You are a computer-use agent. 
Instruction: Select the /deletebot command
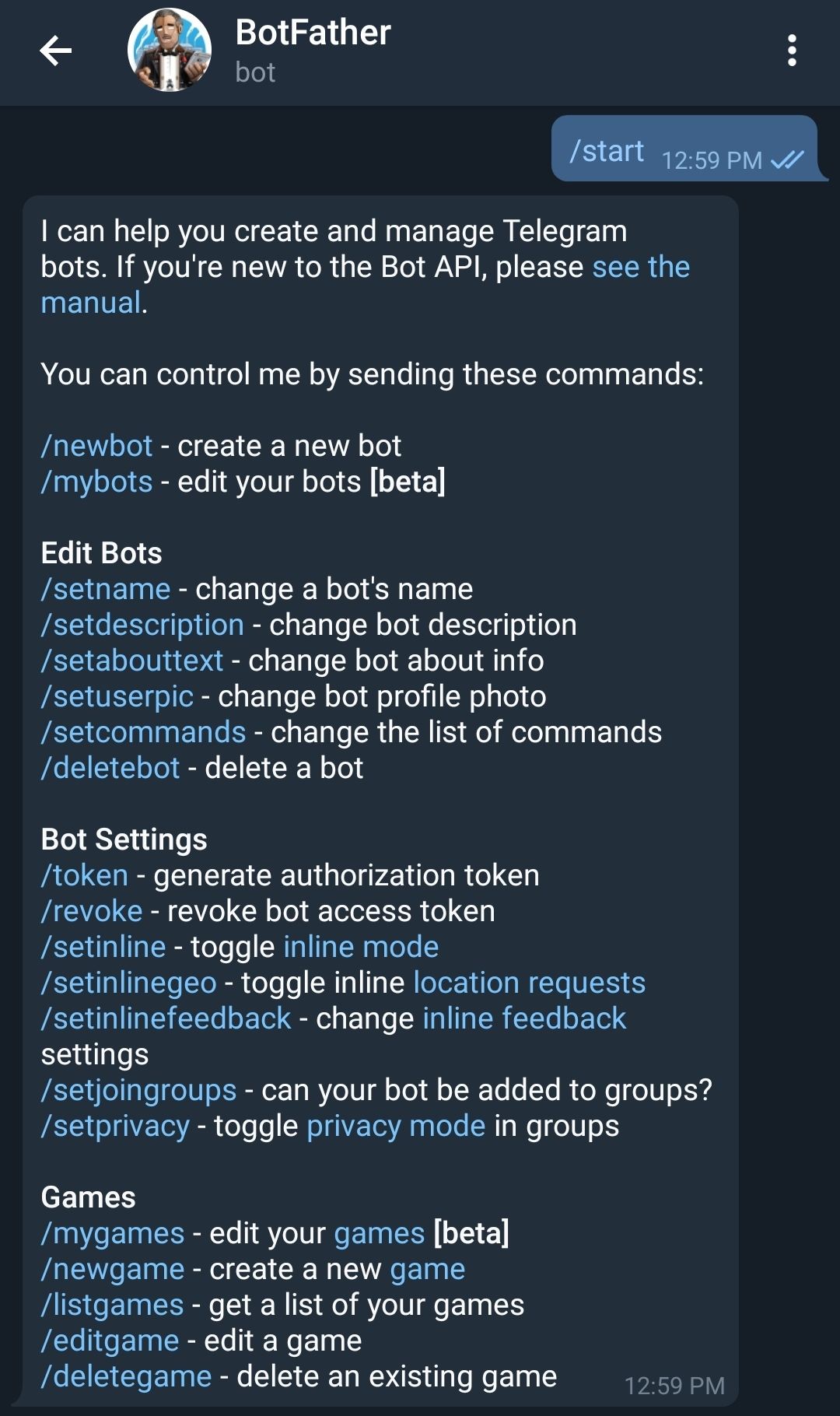click(x=111, y=769)
